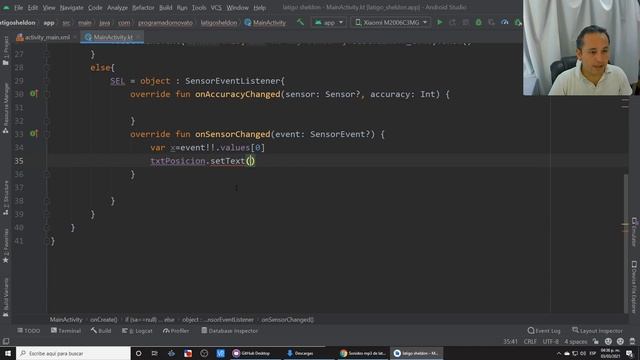Open the Favorites sidebar panel
640x360 pixels.
(x=6, y=245)
